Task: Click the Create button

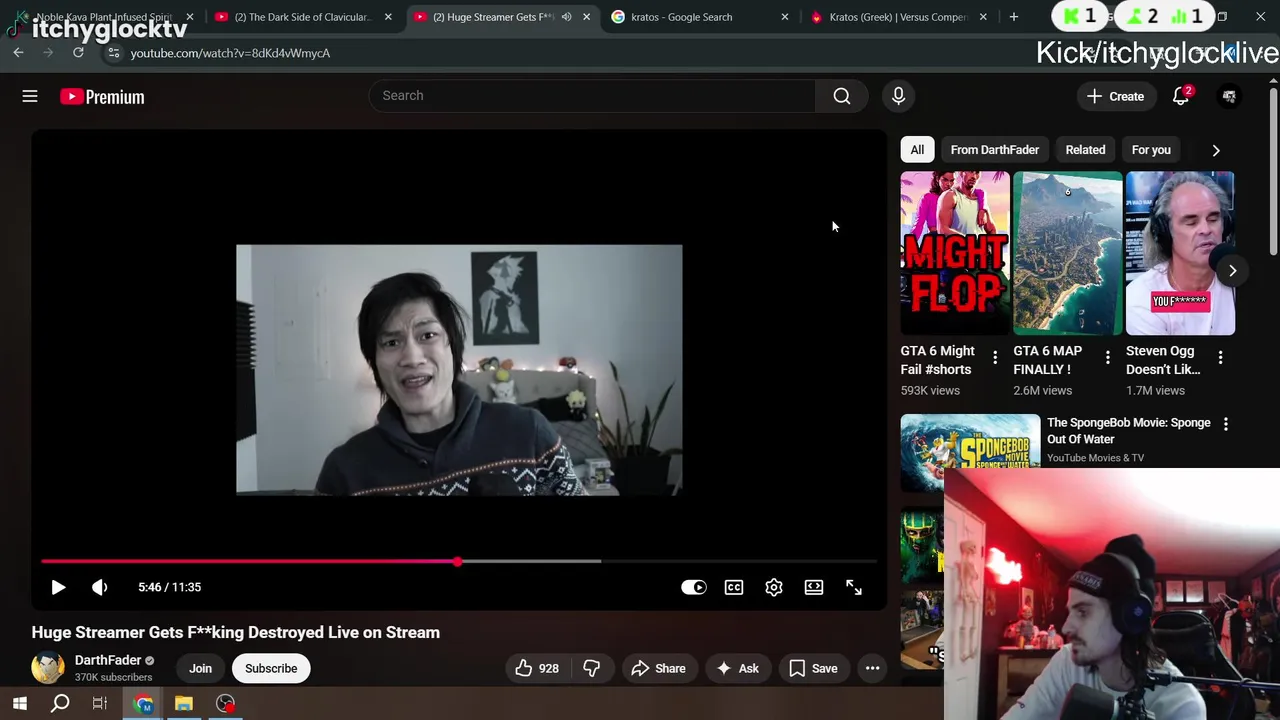Action: coord(1116,96)
